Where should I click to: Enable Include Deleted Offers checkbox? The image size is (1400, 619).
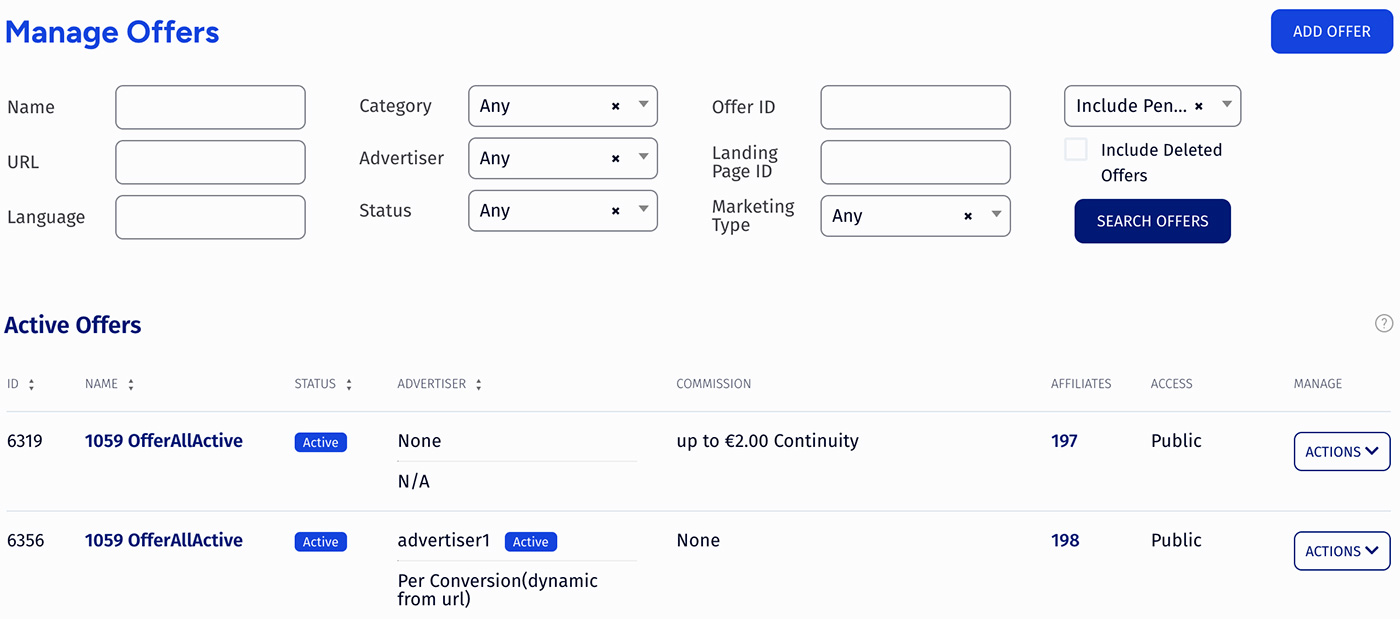[x=1076, y=150]
